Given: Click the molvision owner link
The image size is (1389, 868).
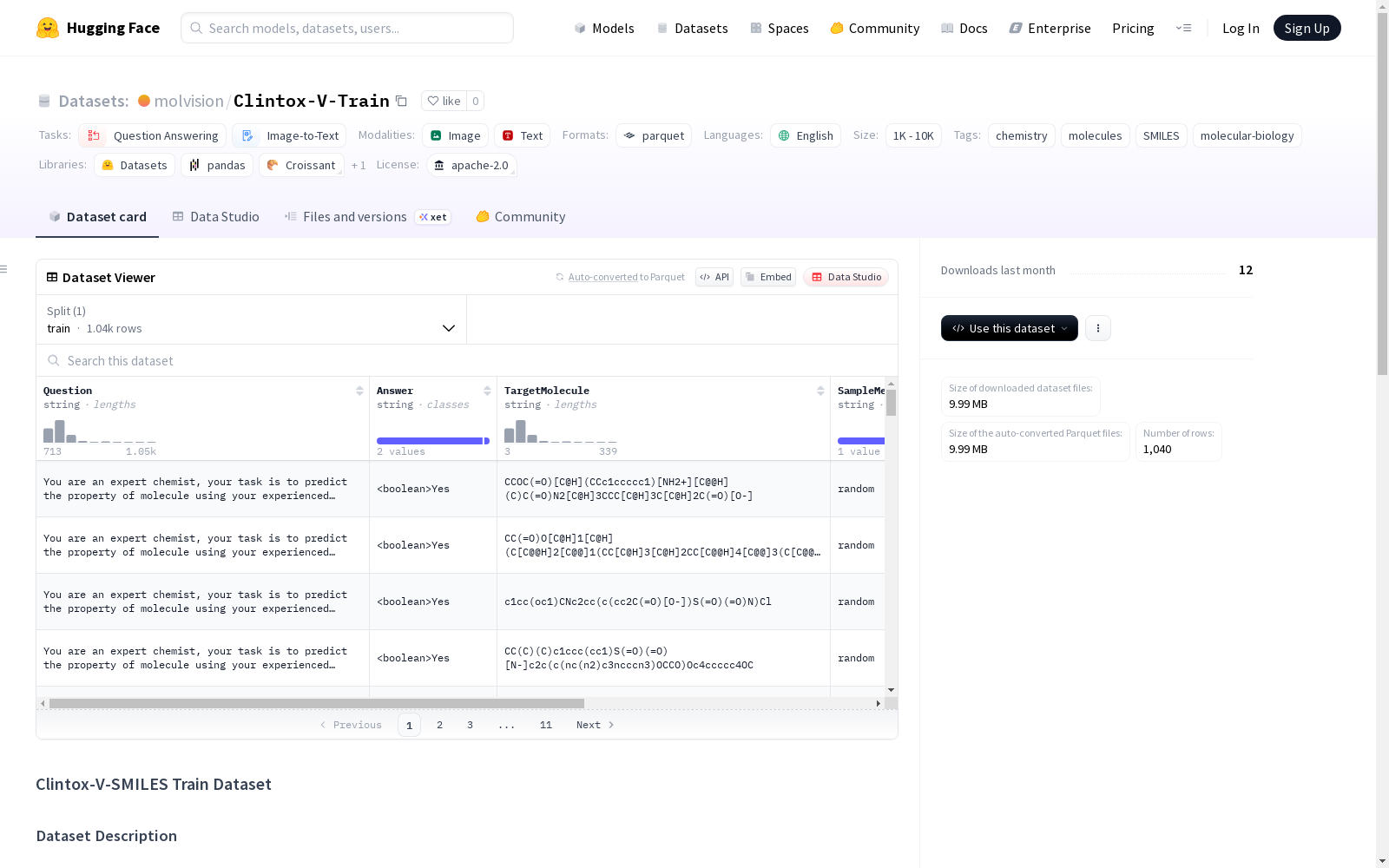Looking at the screenshot, I should tap(189, 101).
